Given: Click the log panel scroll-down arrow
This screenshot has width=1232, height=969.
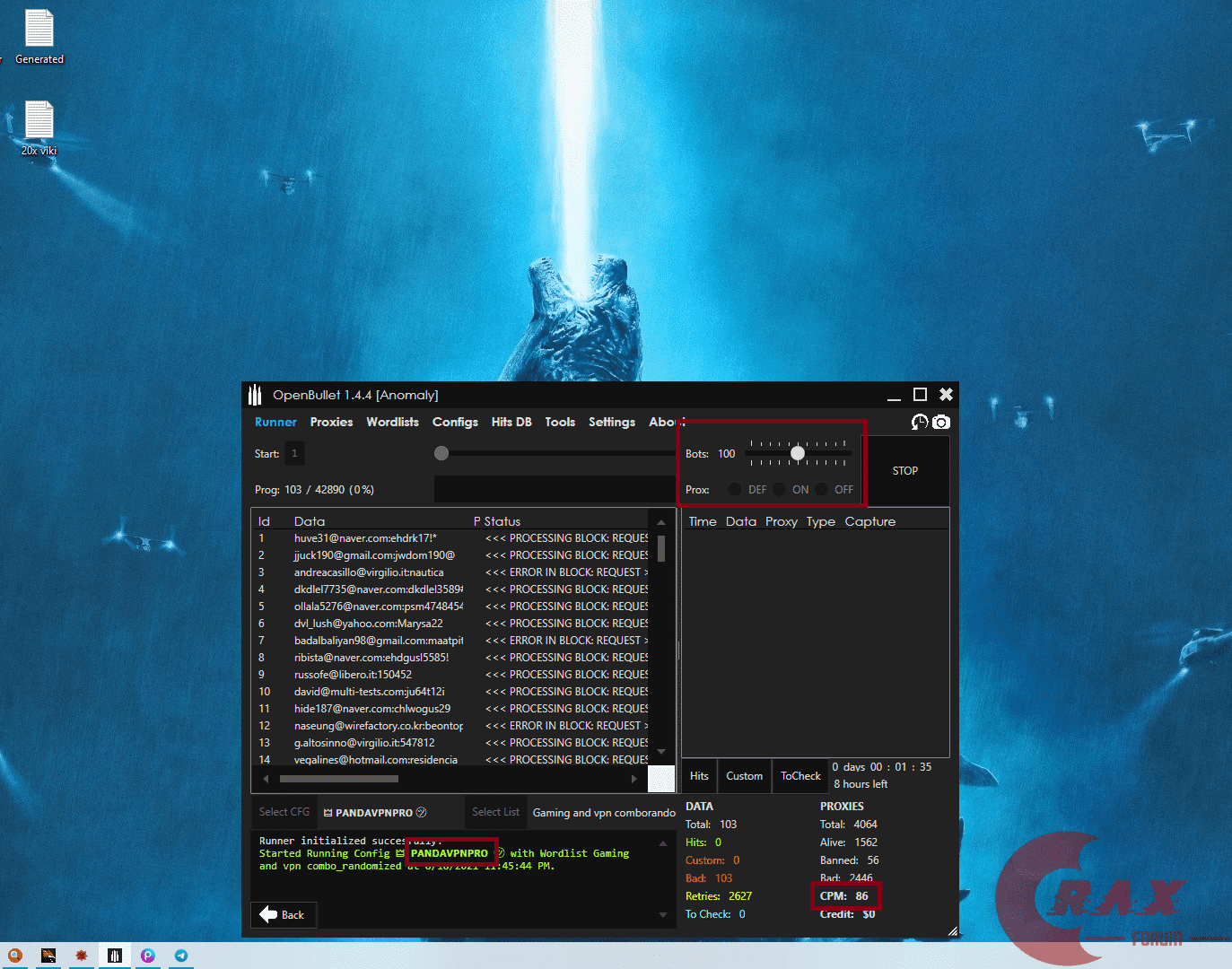Looking at the screenshot, I should click(x=663, y=915).
